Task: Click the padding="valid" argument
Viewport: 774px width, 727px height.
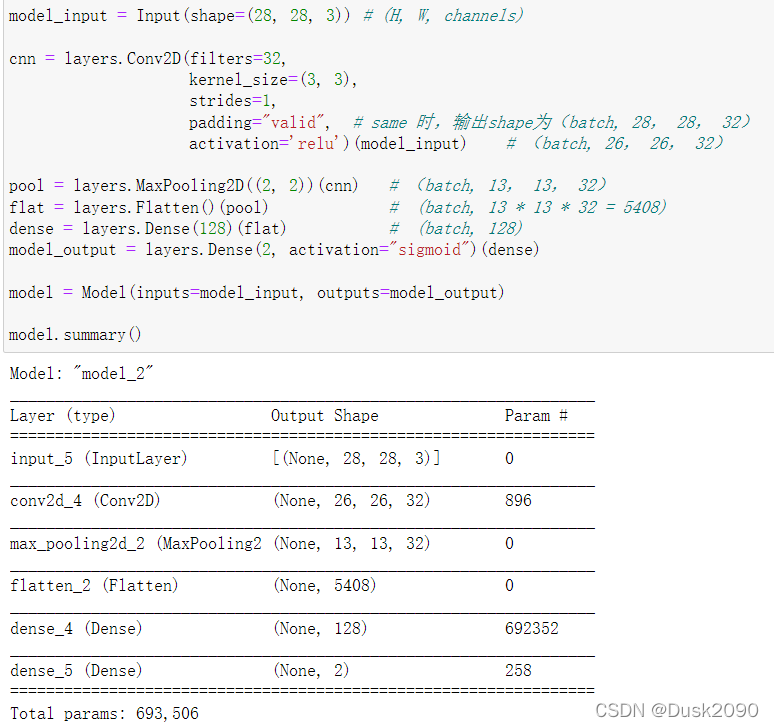Action: [x=259, y=122]
